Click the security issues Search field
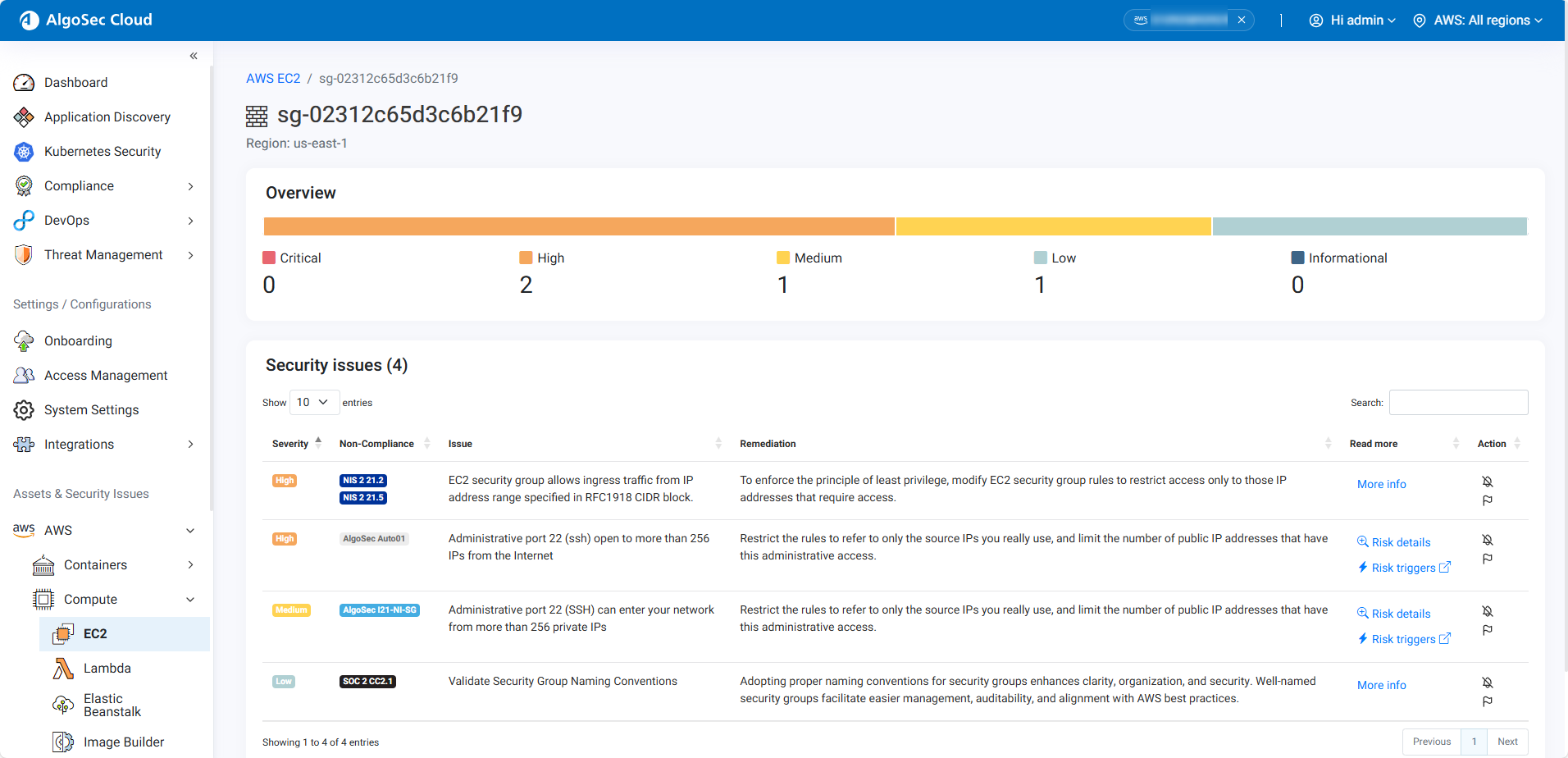The width and height of the screenshot is (1568, 758). click(x=1458, y=403)
